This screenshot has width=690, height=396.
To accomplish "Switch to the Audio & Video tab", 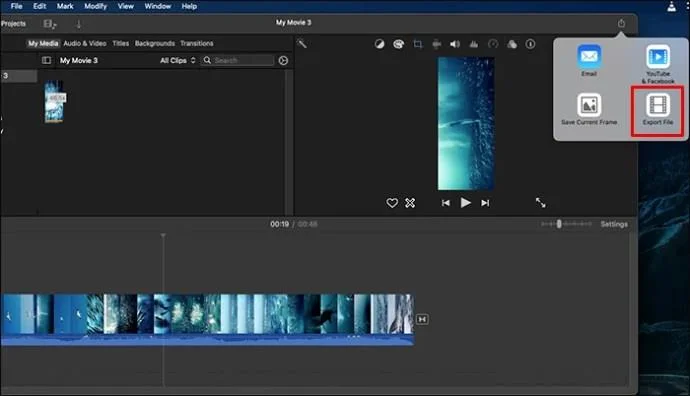I will (x=85, y=43).
